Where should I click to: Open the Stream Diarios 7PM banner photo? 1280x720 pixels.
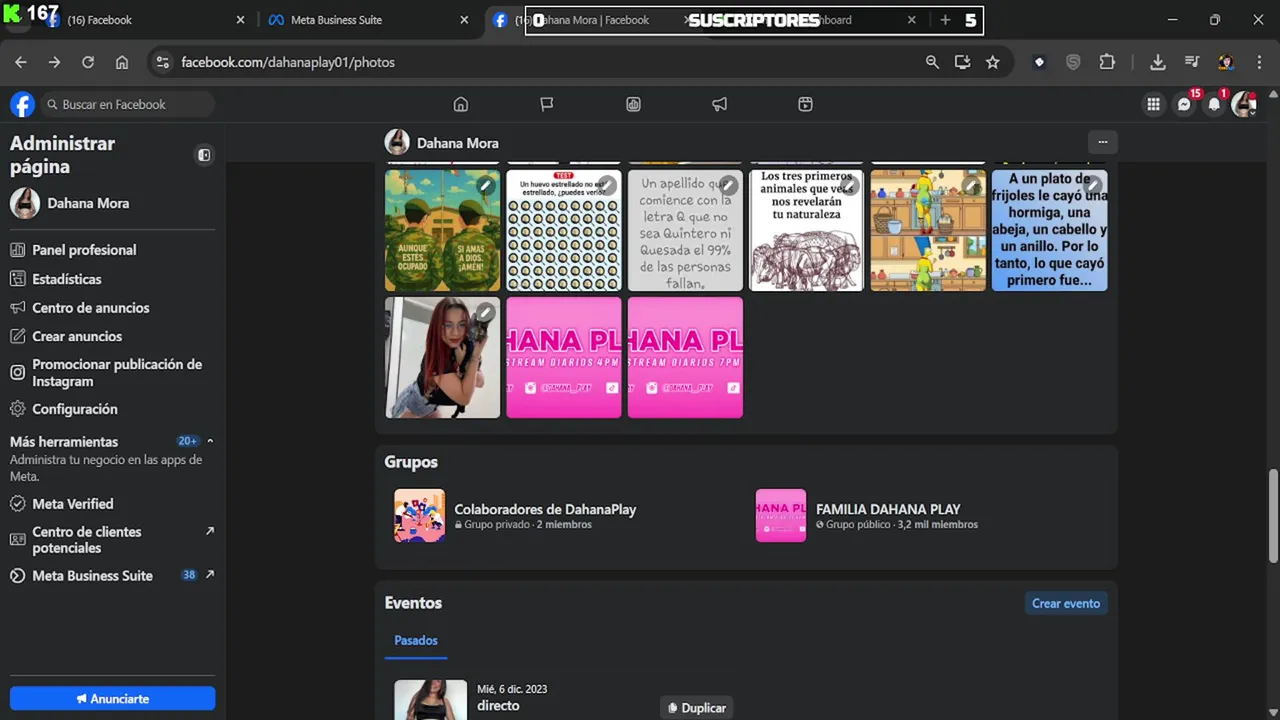pyautogui.click(x=685, y=357)
